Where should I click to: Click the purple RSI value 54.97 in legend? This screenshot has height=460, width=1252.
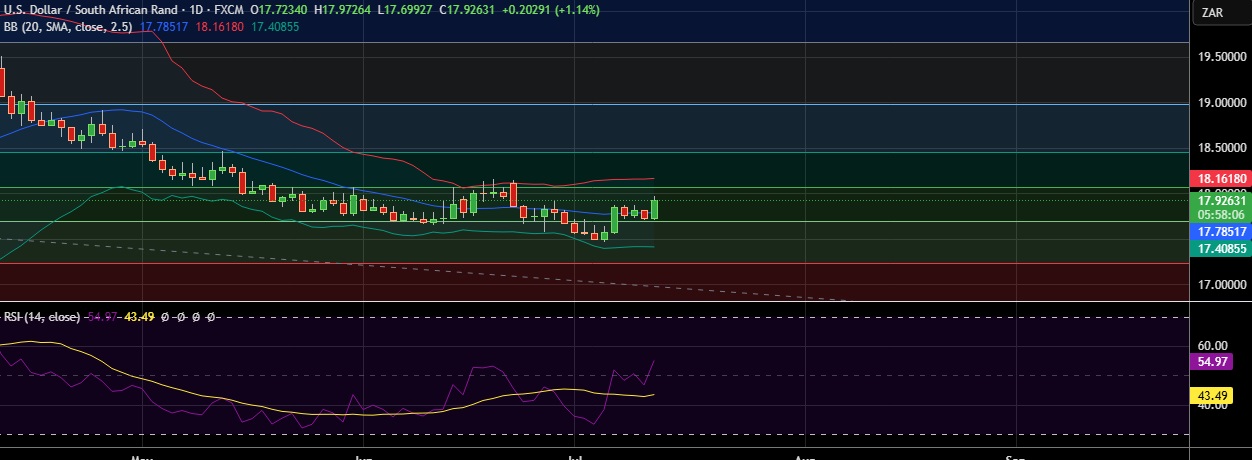coord(103,316)
